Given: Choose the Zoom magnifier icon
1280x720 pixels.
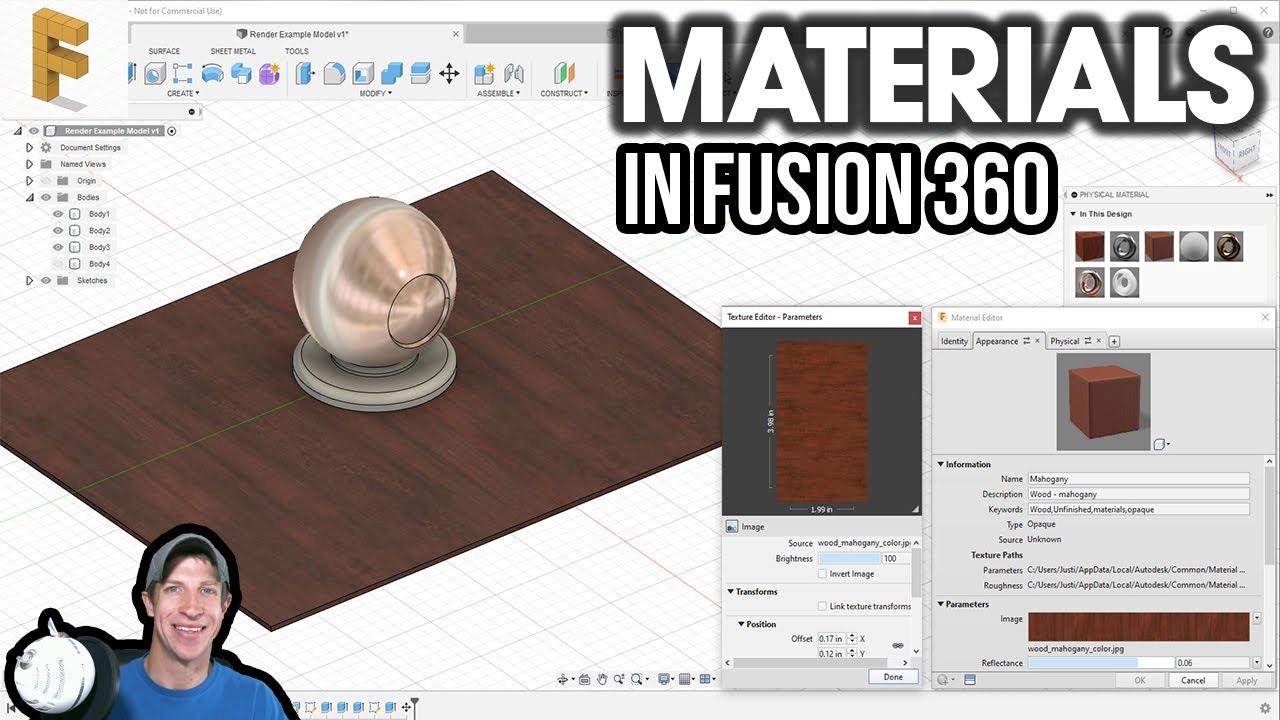Looking at the screenshot, I should 620,679.
